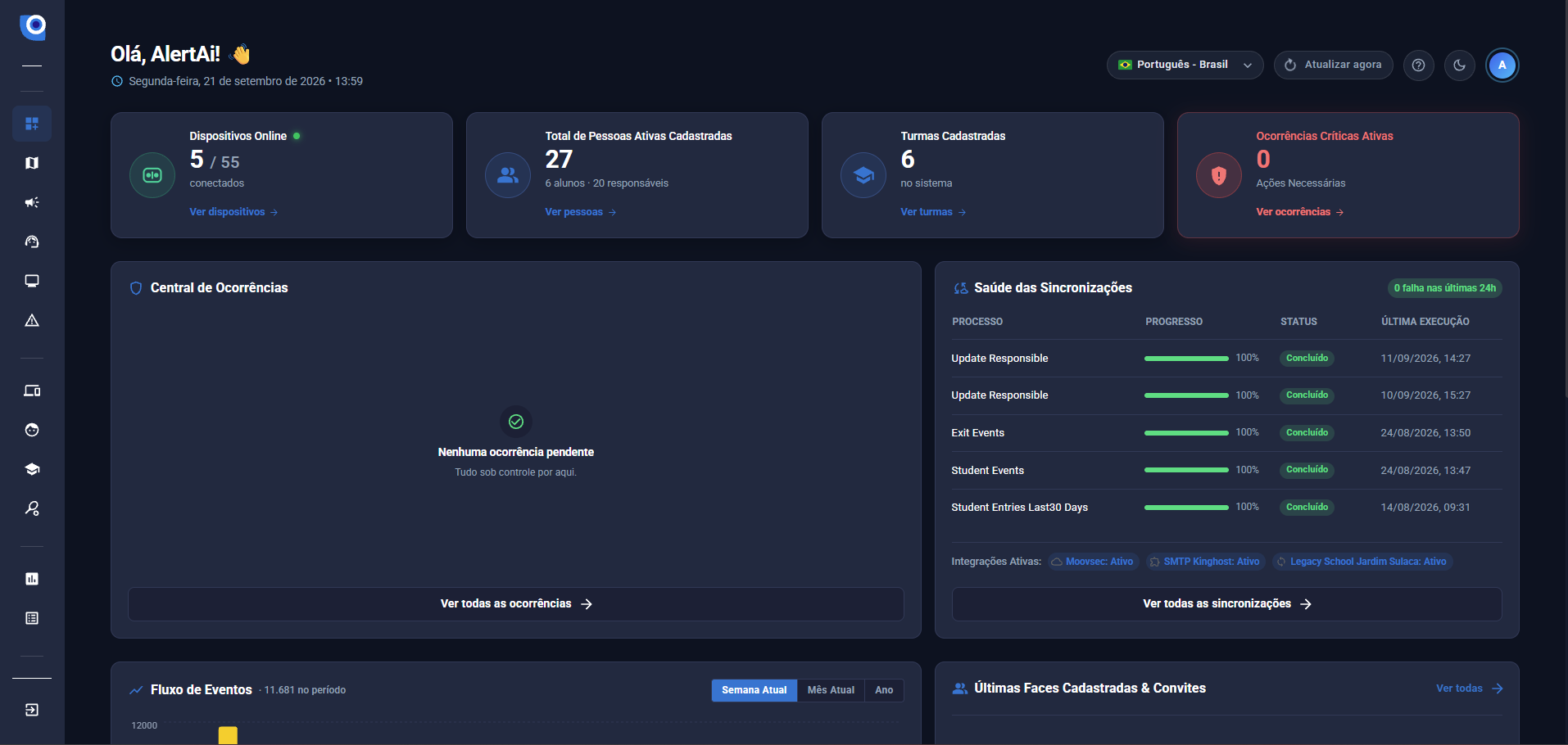Image resolution: width=1568 pixels, height=745 pixels.
Task: Follow the Ver pessoas link
Action: [580, 212]
